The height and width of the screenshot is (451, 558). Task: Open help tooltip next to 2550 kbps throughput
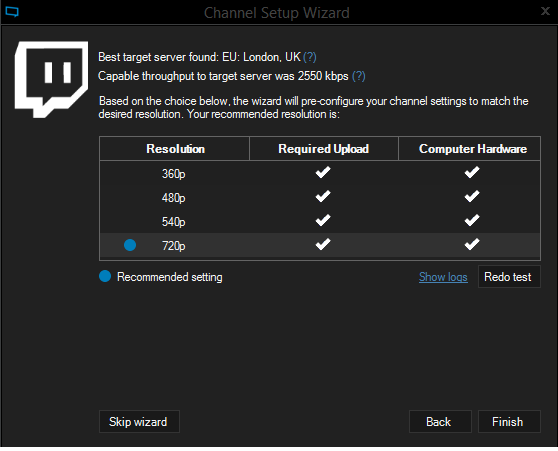[358, 76]
